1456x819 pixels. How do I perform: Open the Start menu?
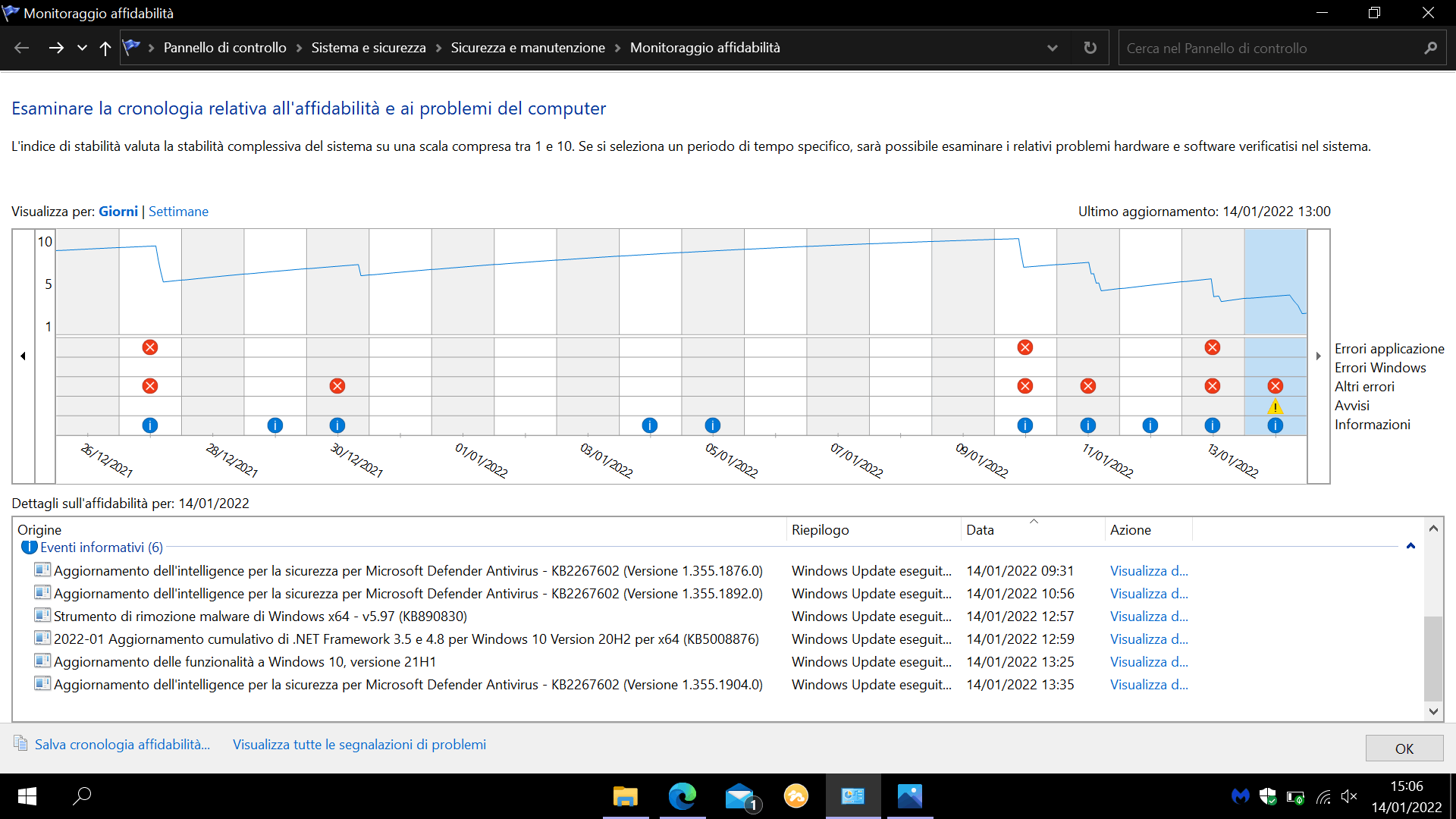tap(27, 796)
